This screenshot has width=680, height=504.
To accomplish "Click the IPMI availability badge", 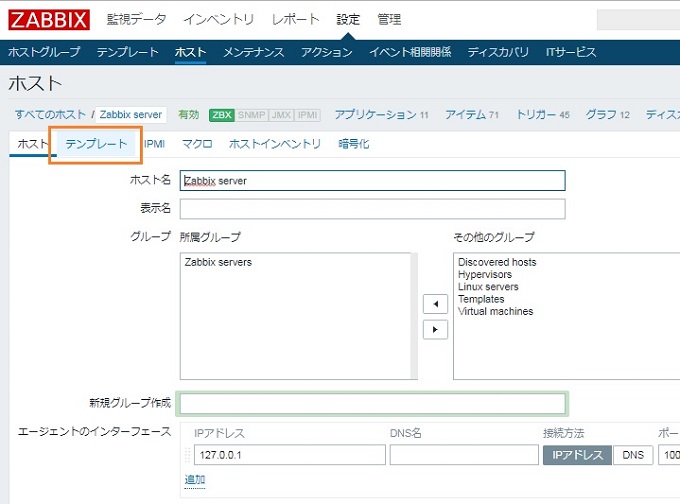I will click(x=307, y=115).
